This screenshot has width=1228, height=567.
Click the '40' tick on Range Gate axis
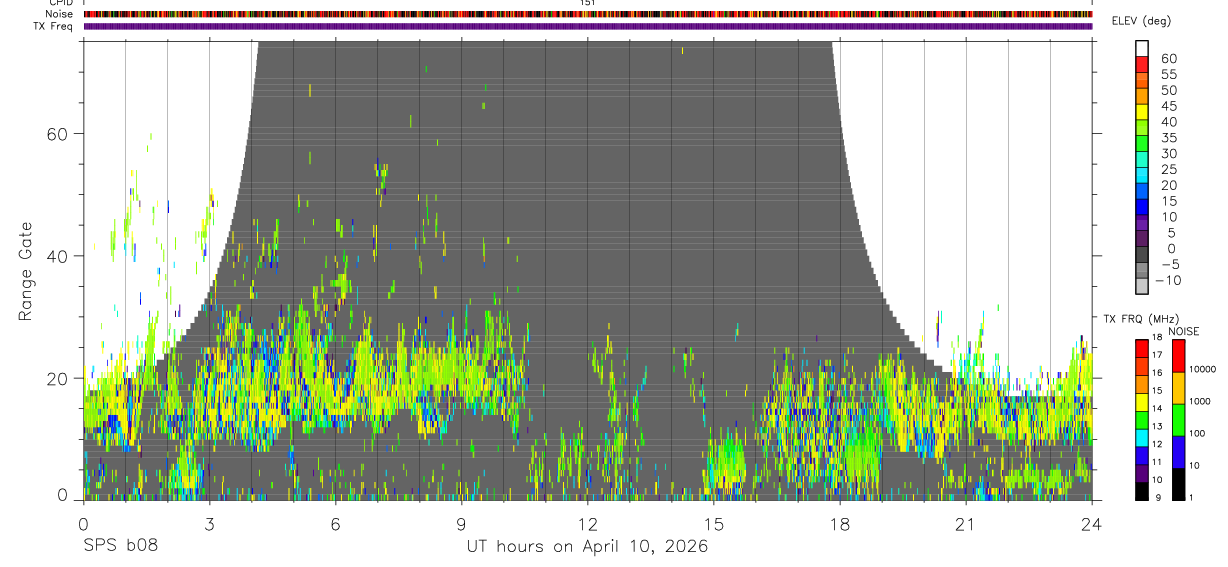(59, 256)
